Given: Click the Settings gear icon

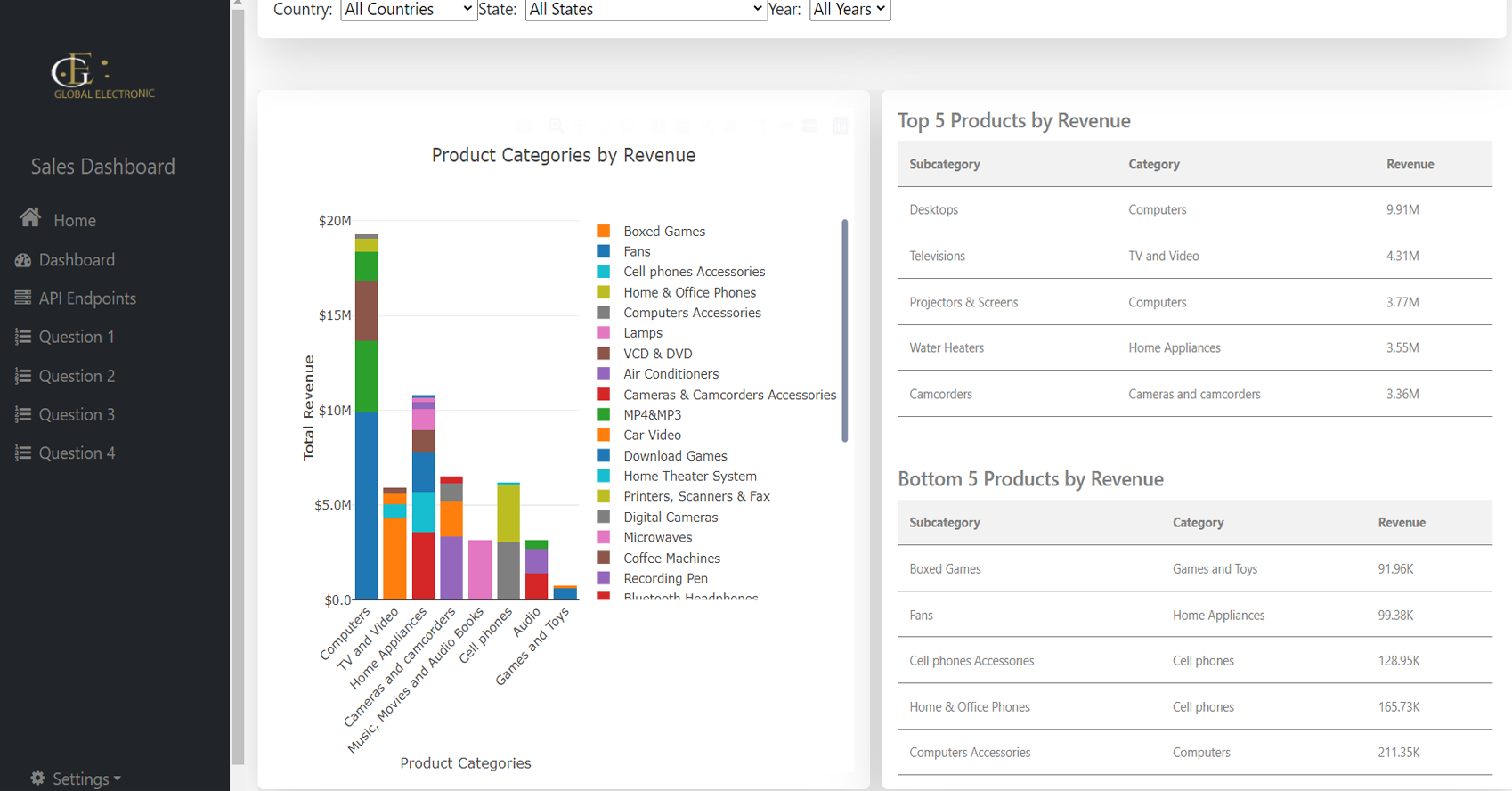Looking at the screenshot, I should coord(37,778).
